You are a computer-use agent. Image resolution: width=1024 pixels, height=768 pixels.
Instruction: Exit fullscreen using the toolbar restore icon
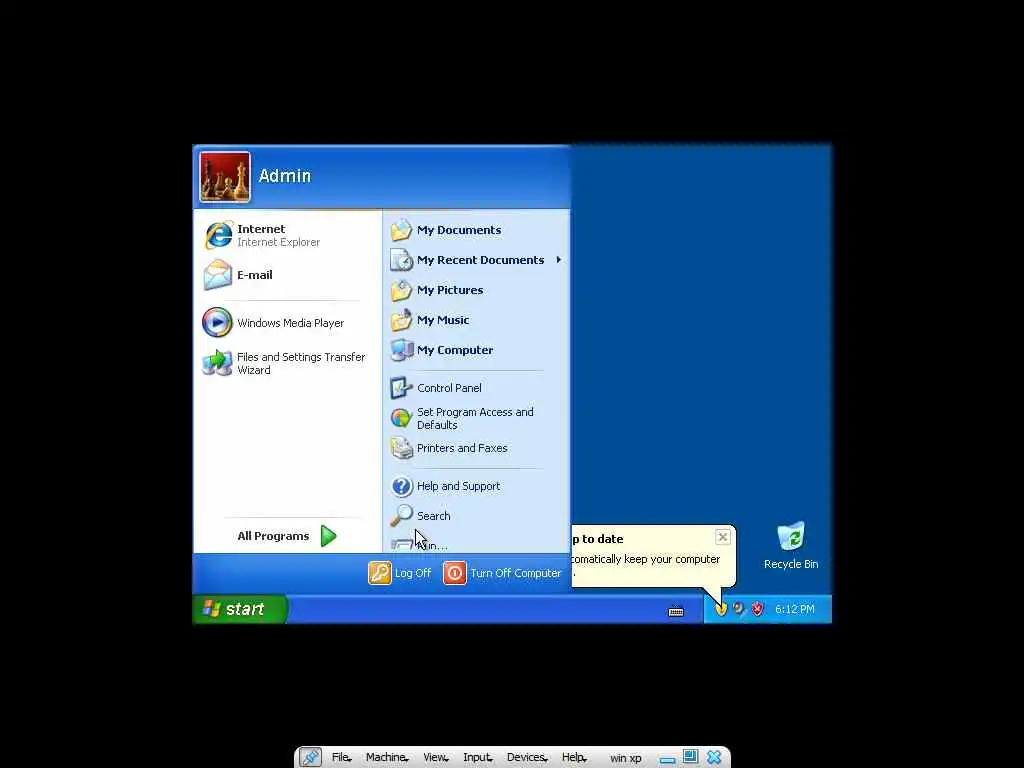690,756
